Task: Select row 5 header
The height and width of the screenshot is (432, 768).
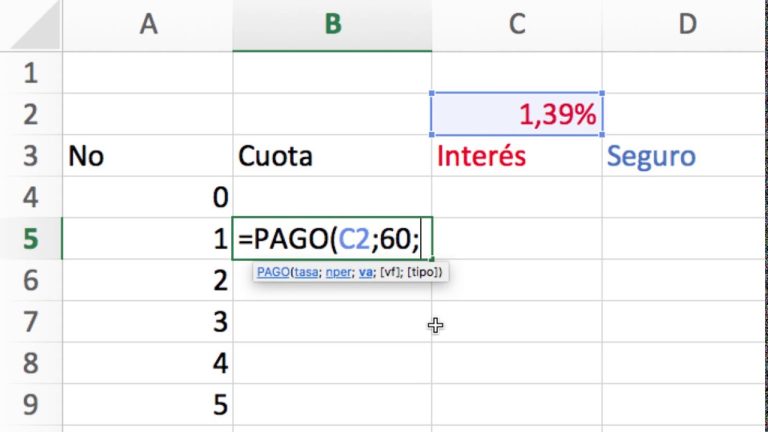Action: 31,239
